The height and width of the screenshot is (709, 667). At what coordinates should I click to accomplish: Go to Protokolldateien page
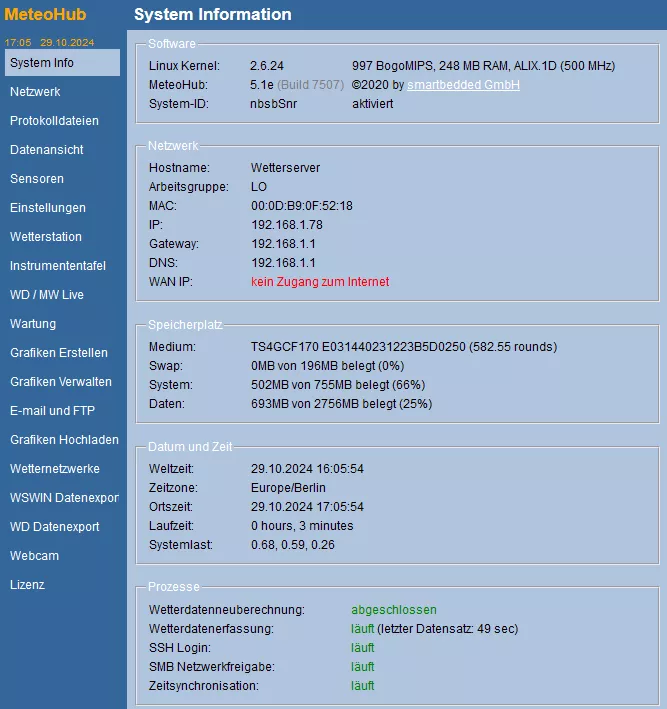click(x=54, y=121)
